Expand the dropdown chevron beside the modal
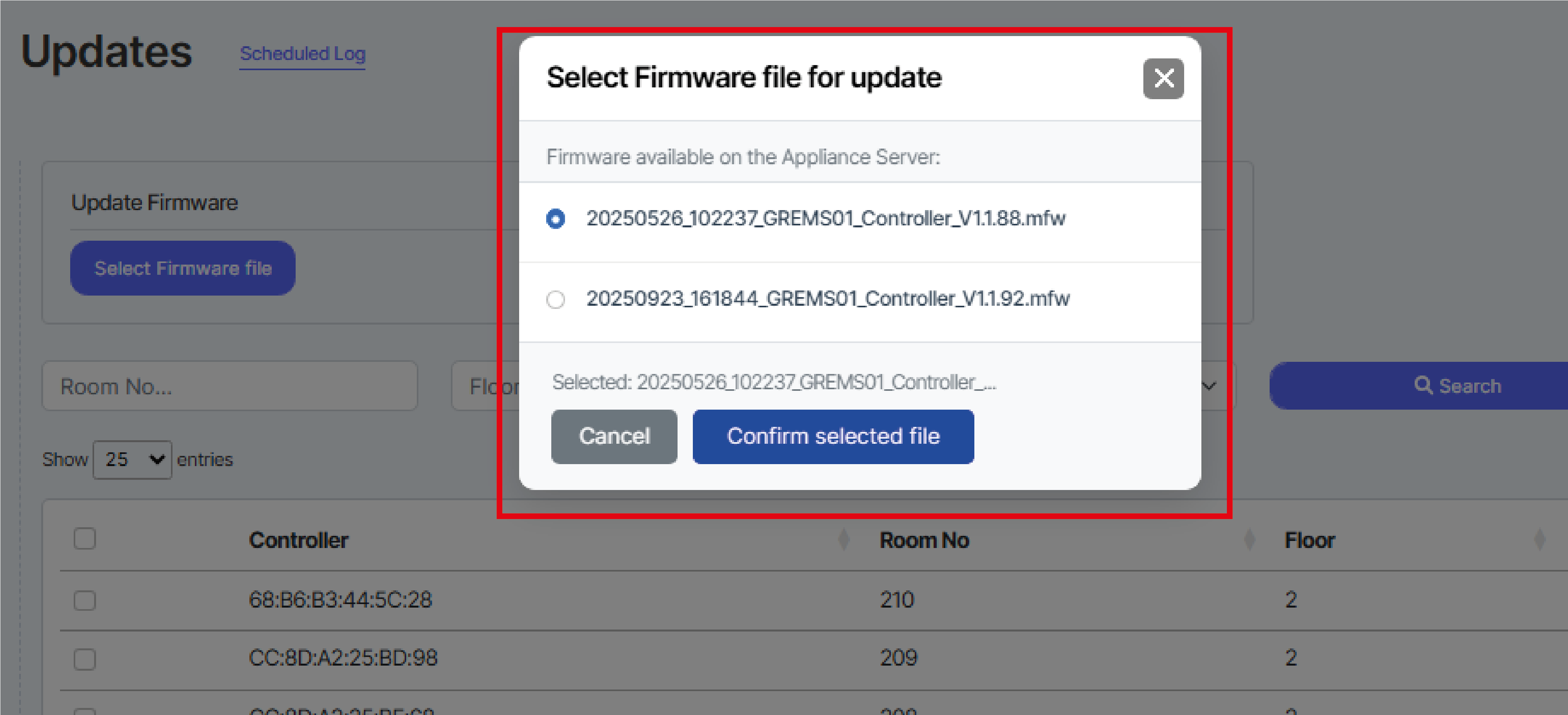The image size is (1568, 715). pyautogui.click(x=1210, y=385)
